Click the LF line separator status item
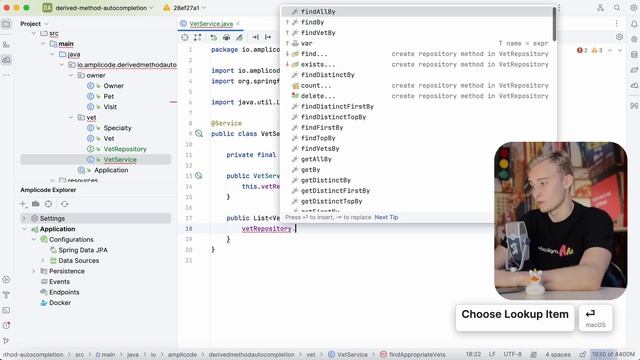 (x=492, y=354)
